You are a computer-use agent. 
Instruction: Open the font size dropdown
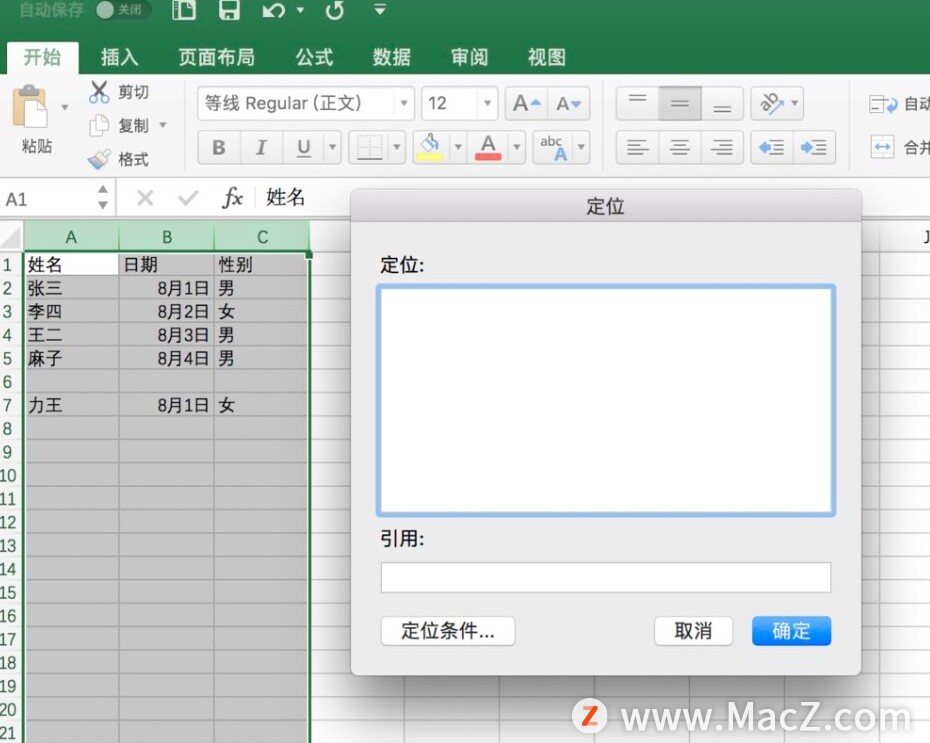point(487,103)
